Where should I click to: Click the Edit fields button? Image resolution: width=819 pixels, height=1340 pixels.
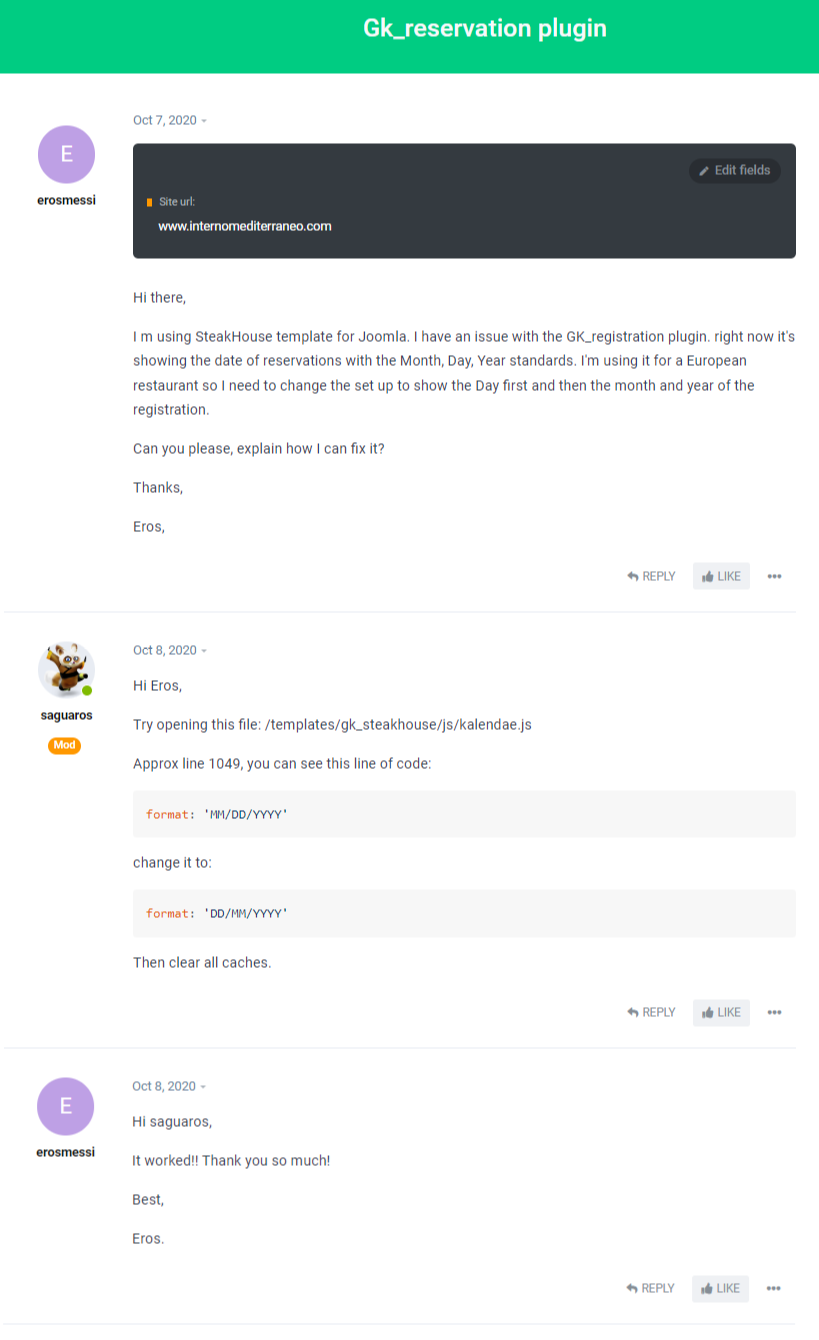(734, 170)
